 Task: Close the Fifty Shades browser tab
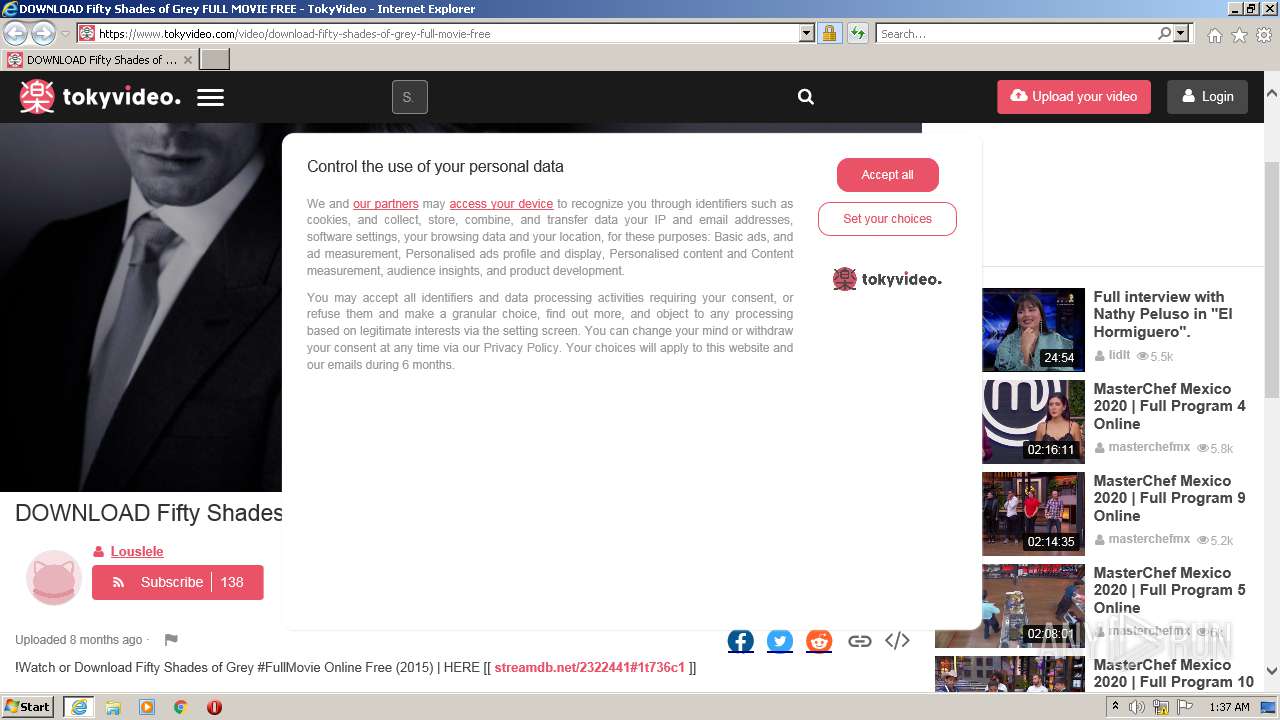pyautogui.click(x=188, y=60)
